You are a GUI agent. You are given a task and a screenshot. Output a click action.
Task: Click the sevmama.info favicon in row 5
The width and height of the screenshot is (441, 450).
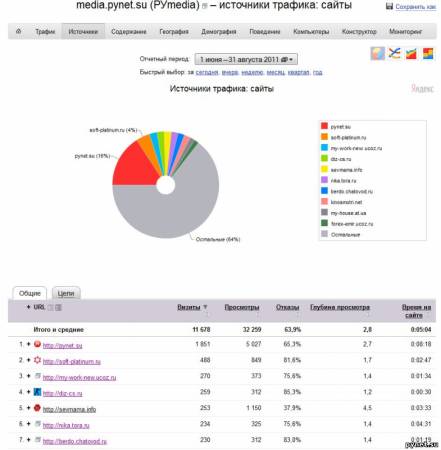37,408
